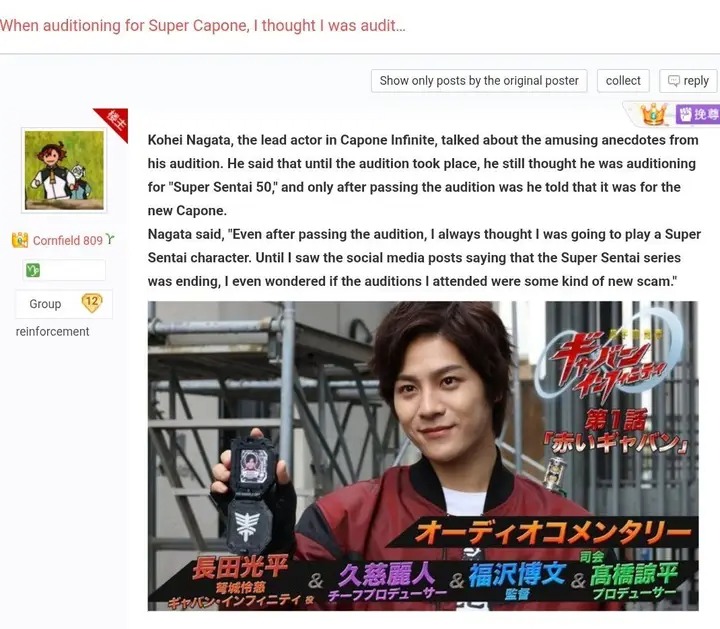This screenshot has height=629, width=720.
Task: Click the collect button
Action: coord(623,81)
